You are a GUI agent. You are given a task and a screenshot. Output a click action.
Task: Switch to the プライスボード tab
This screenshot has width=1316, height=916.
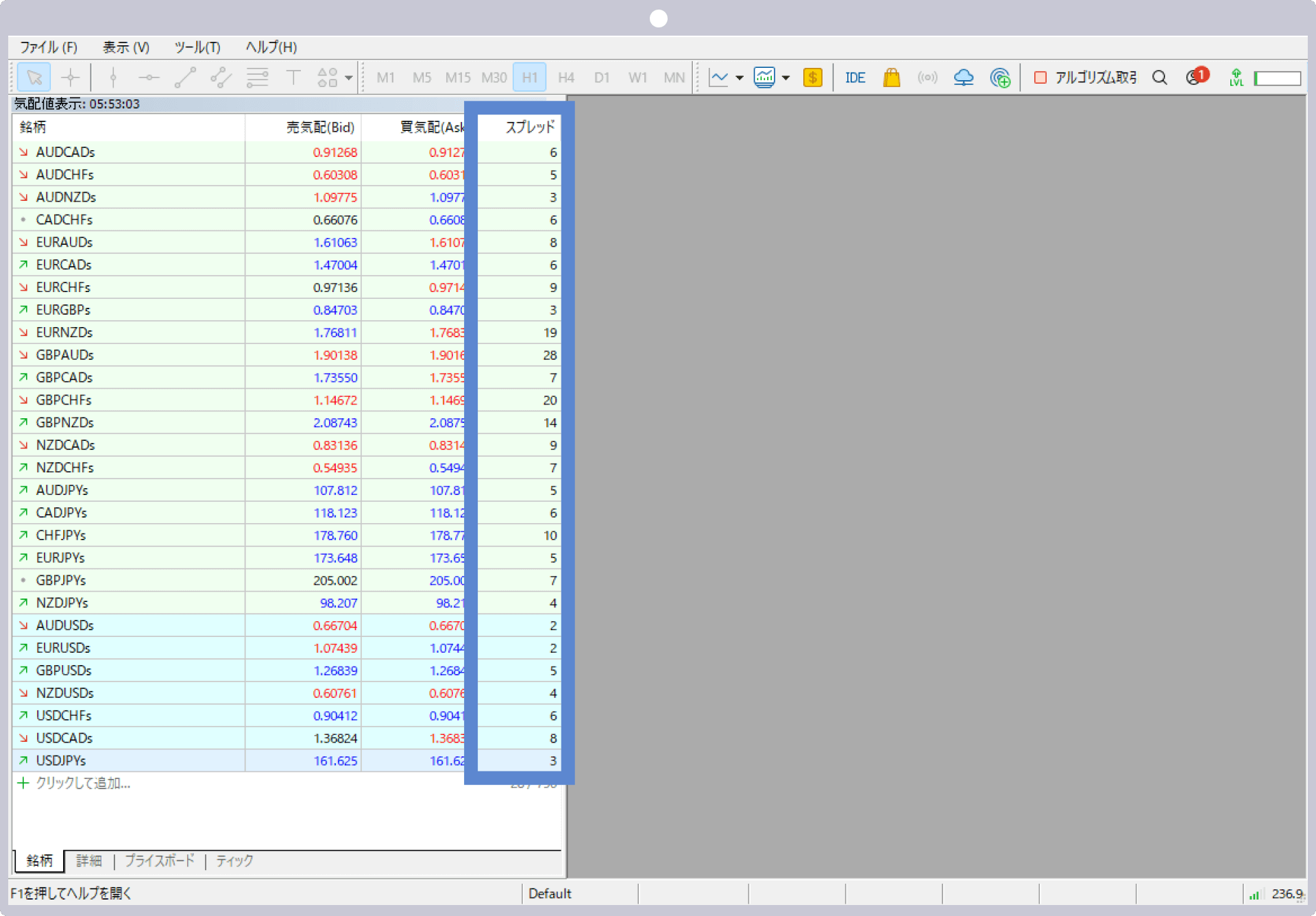[160, 861]
